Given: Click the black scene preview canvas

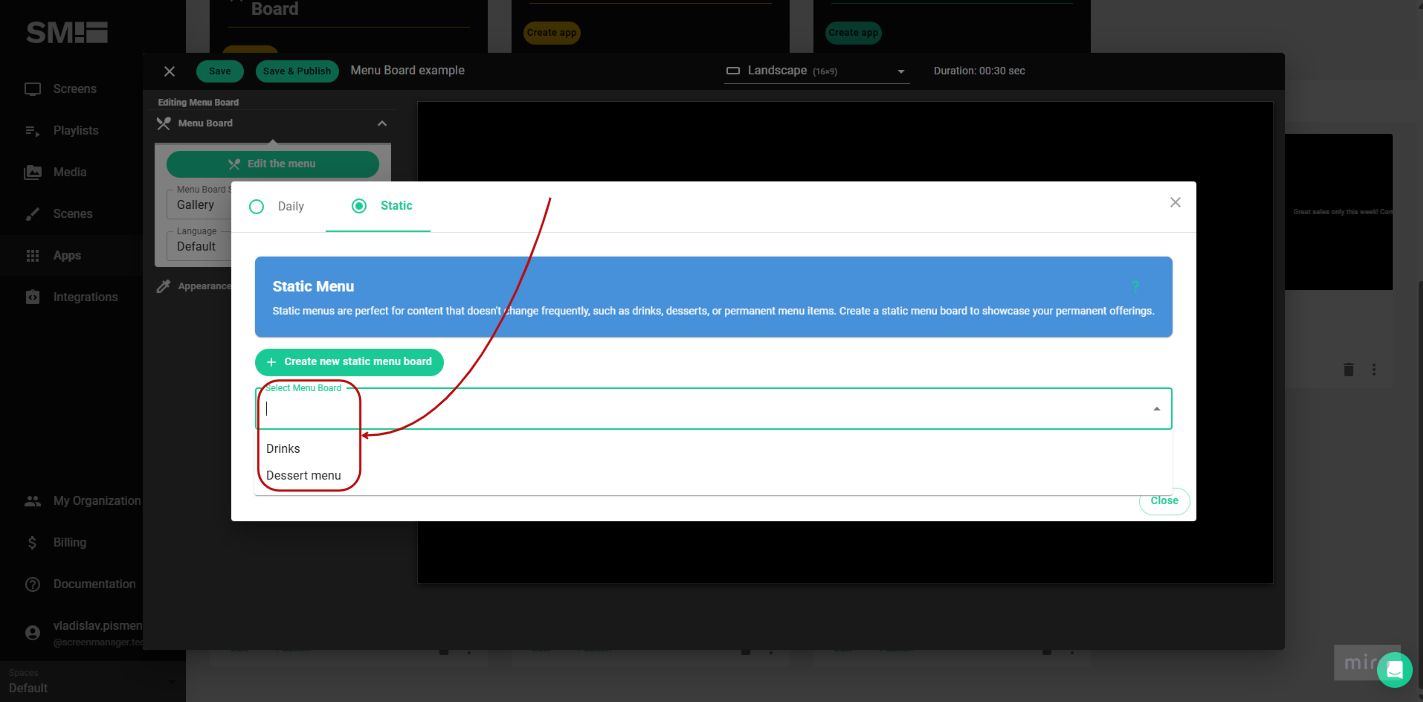Looking at the screenshot, I should click(x=845, y=342).
